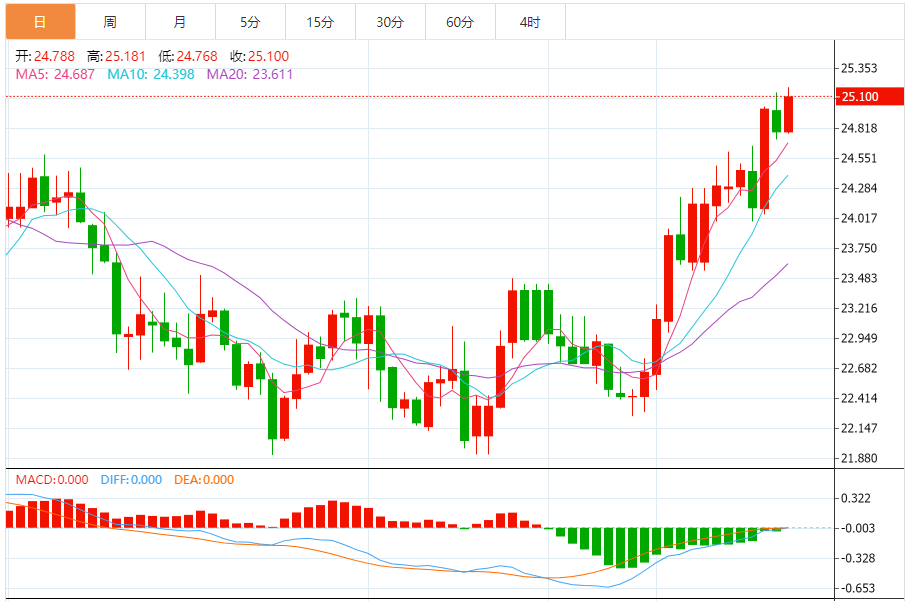Click the -0.003 MACD axis label
This screenshot has height=601, width=911.
(858, 528)
